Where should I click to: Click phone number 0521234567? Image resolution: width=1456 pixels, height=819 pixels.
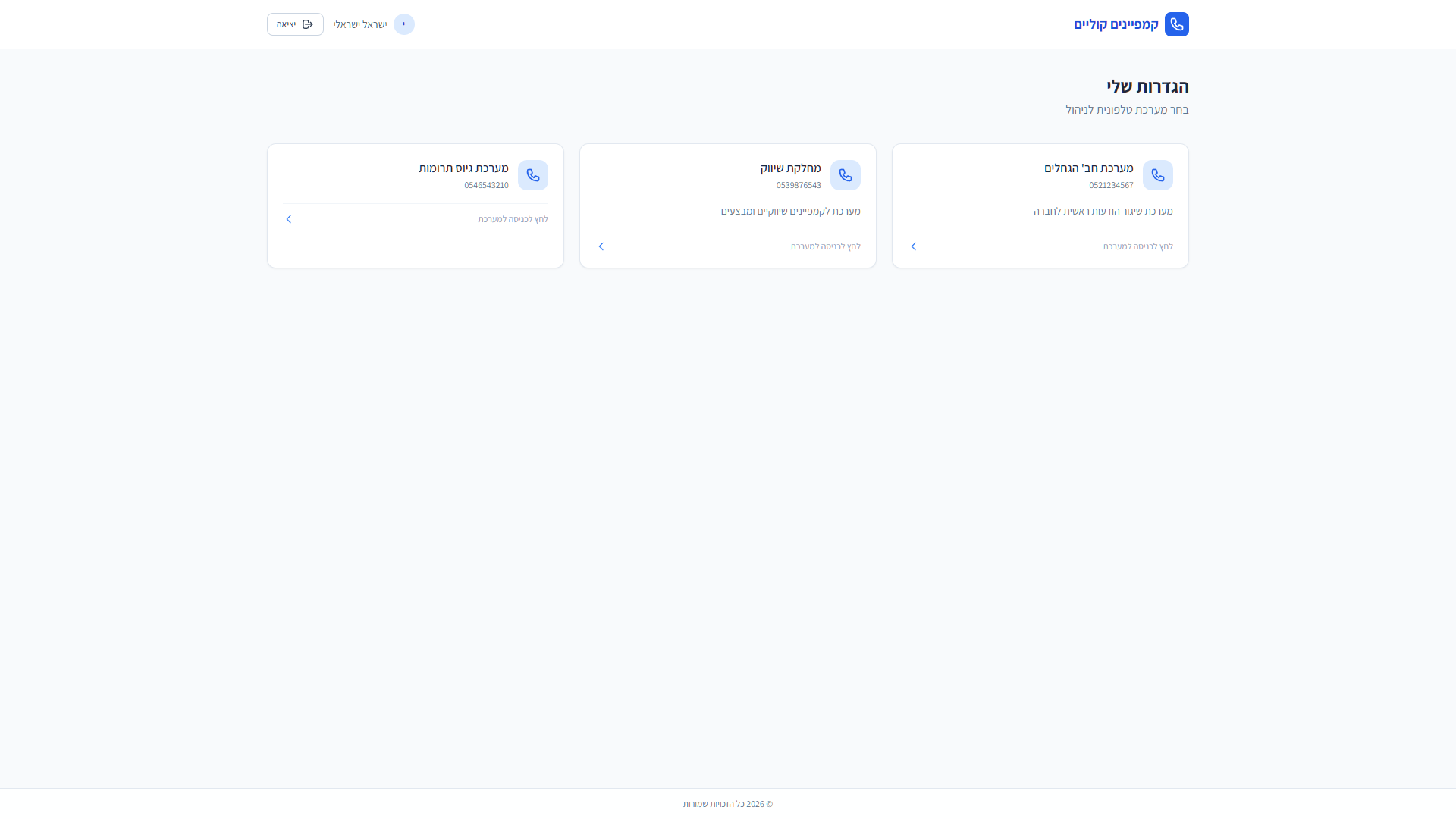[1111, 185]
